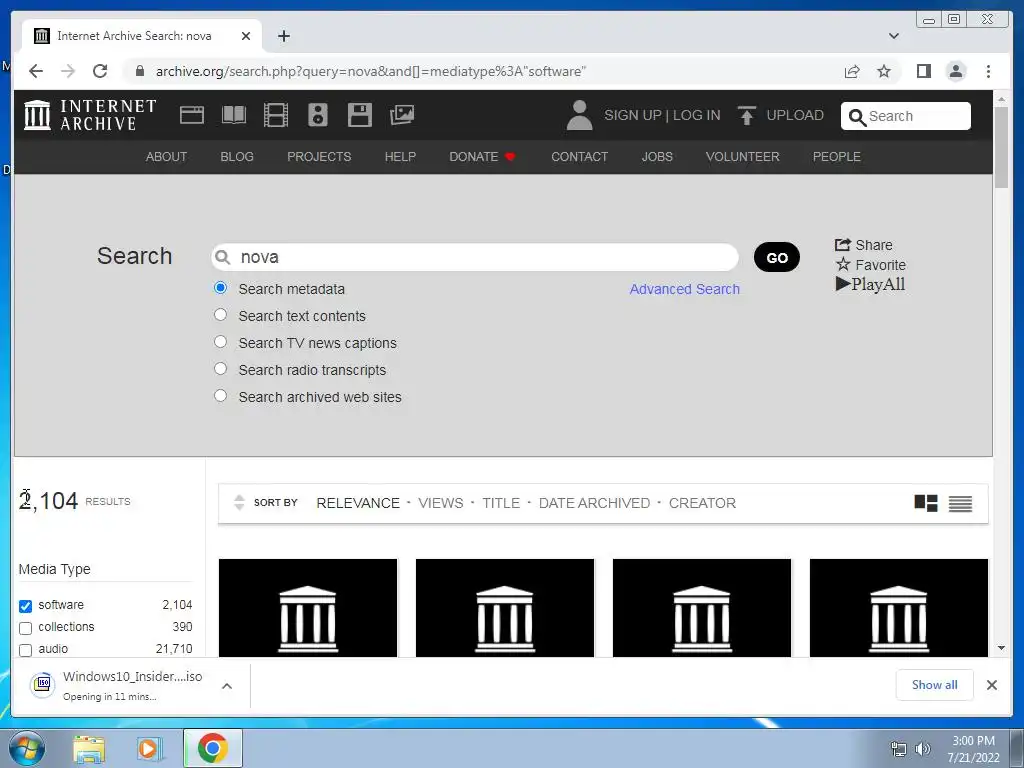The height and width of the screenshot is (768, 1024).
Task: Click the GO search button
Action: point(776,257)
